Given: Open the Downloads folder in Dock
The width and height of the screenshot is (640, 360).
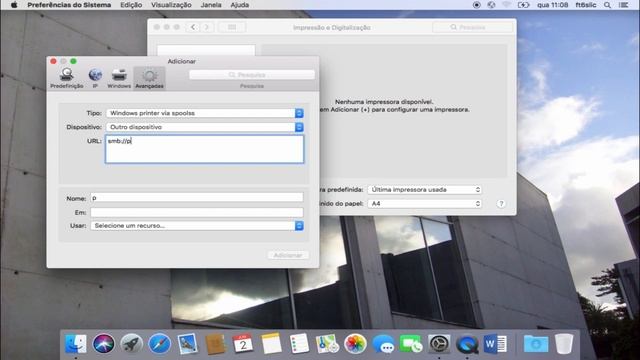Looking at the screenshot, I should 536,344.
